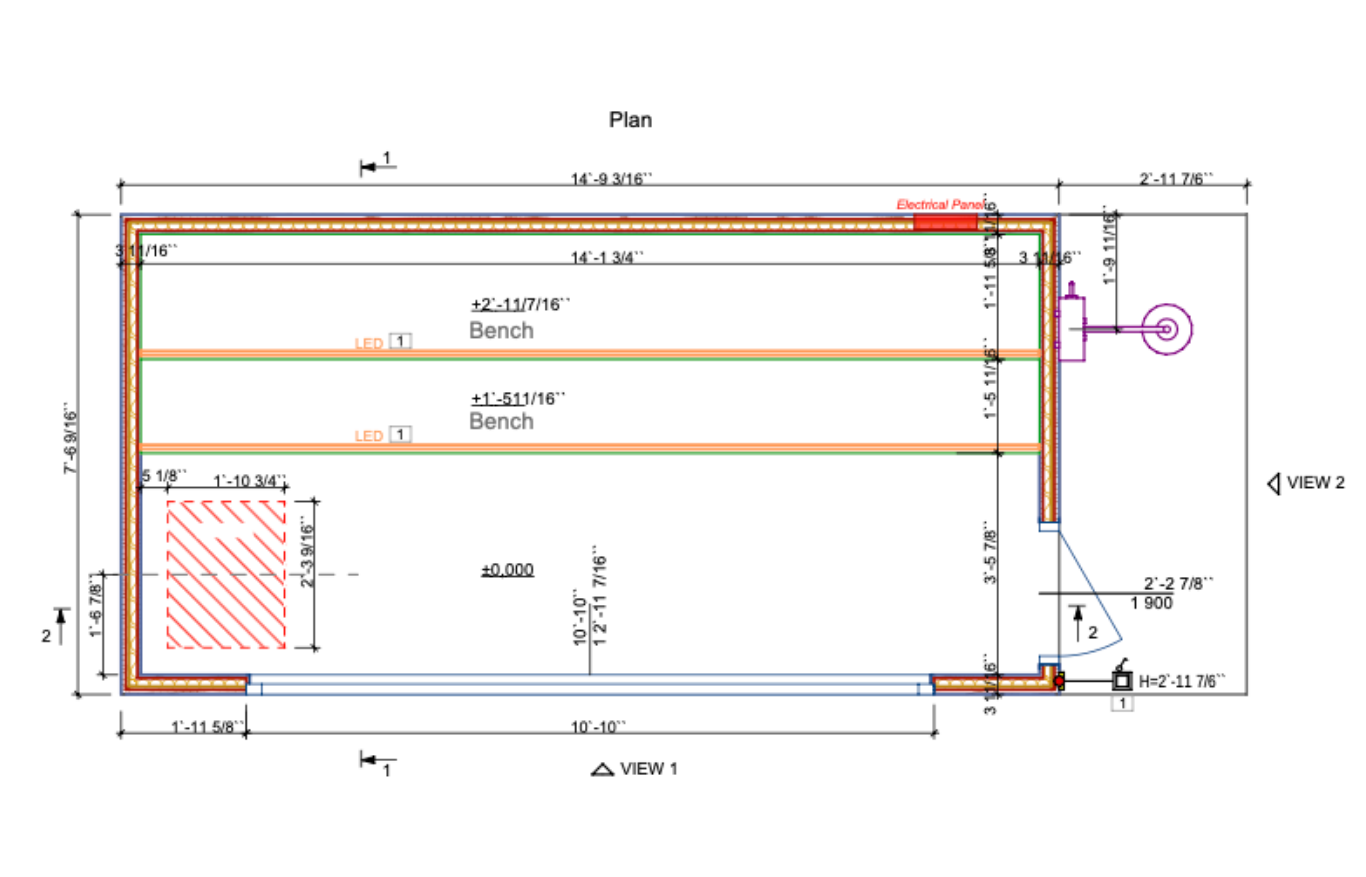Select the Plan title text
Screen dimensions: 1366x877
630,120
